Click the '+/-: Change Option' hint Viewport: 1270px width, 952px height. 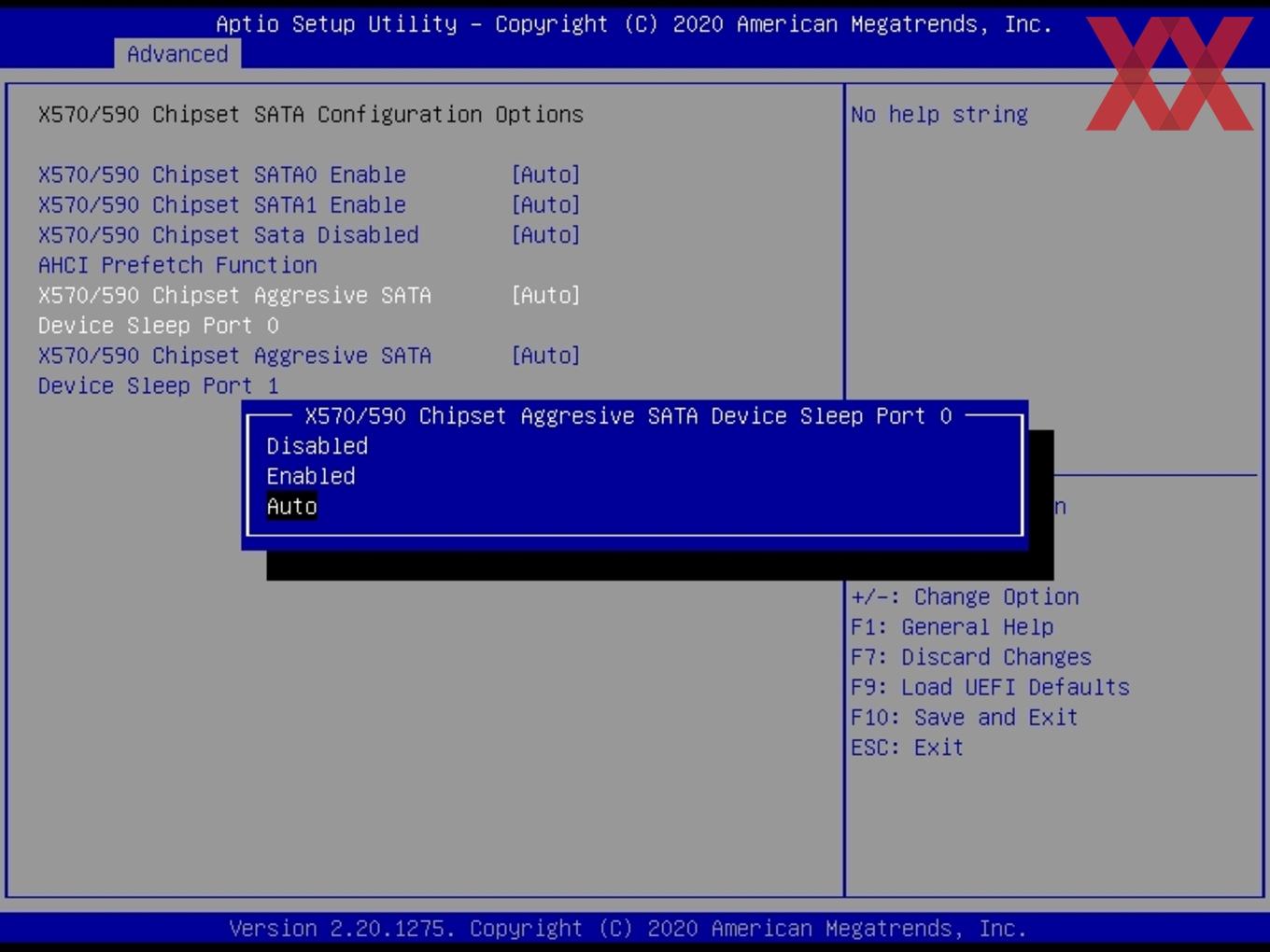pos(965,596)
